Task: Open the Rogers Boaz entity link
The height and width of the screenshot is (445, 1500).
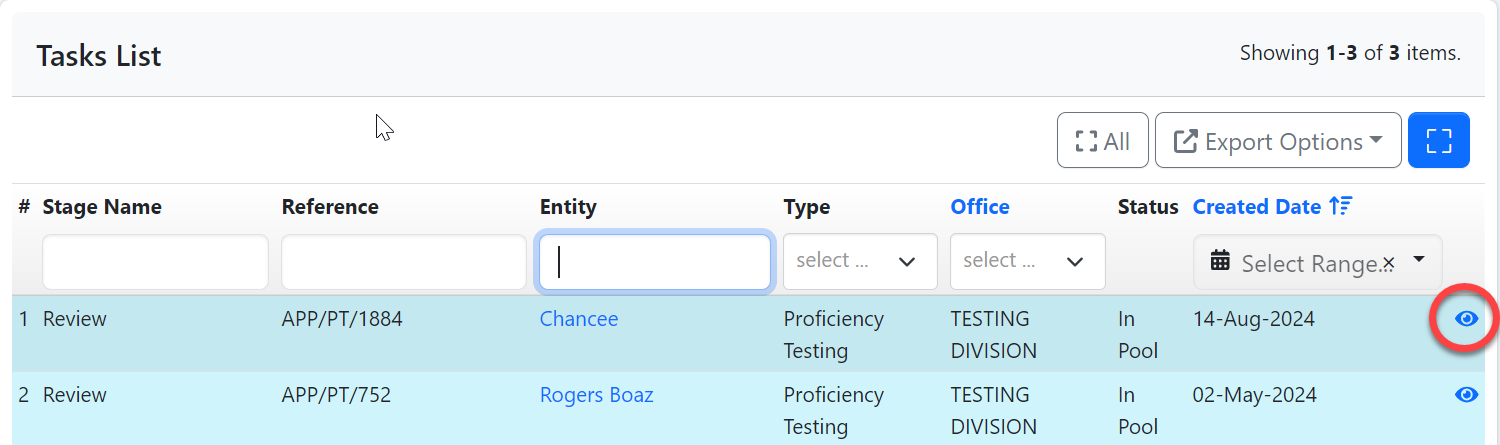Action: (x=596, y=395)
